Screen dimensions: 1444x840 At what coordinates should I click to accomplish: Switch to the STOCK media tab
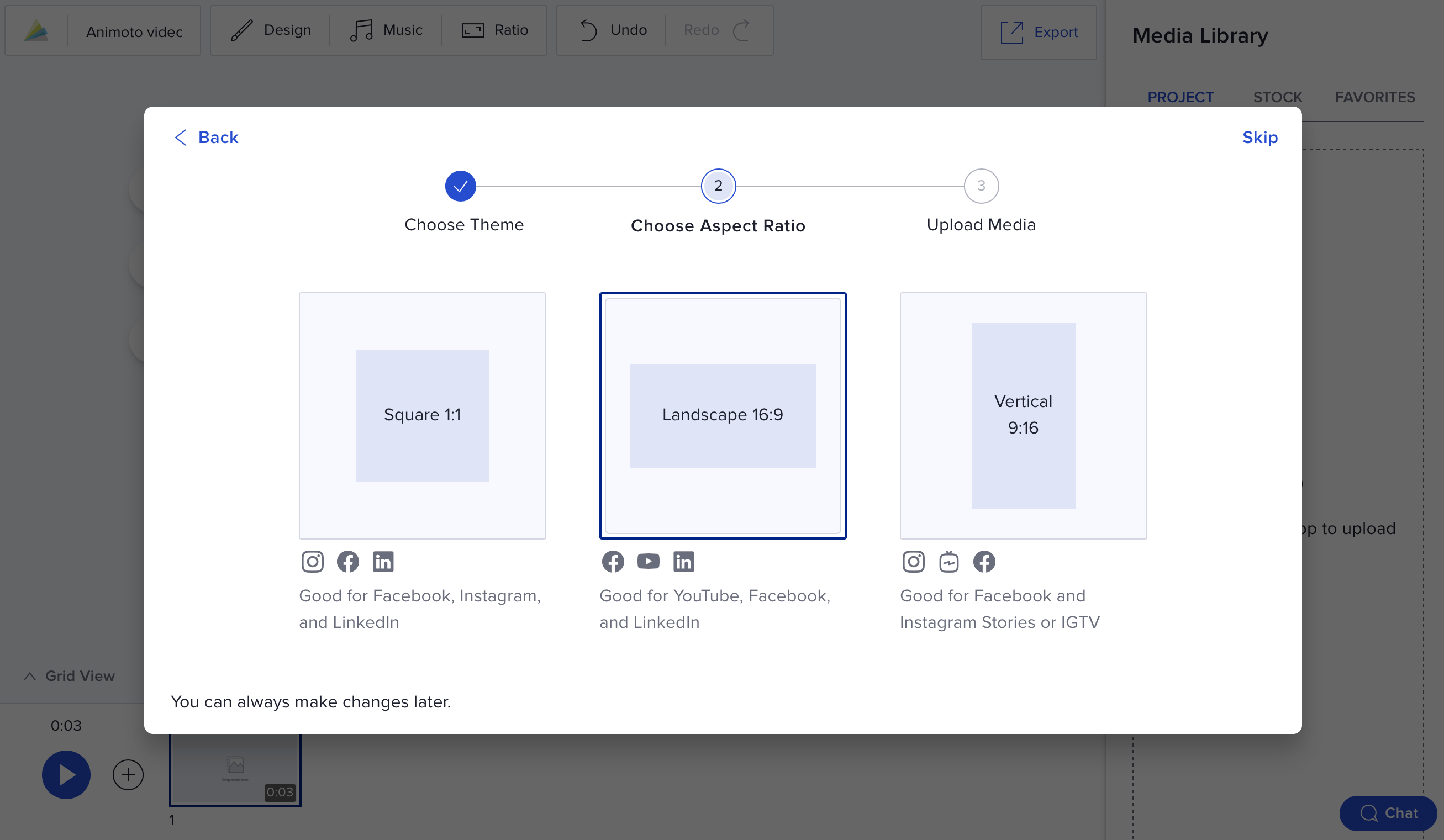pyautogui.click(x=1278, y=96)
